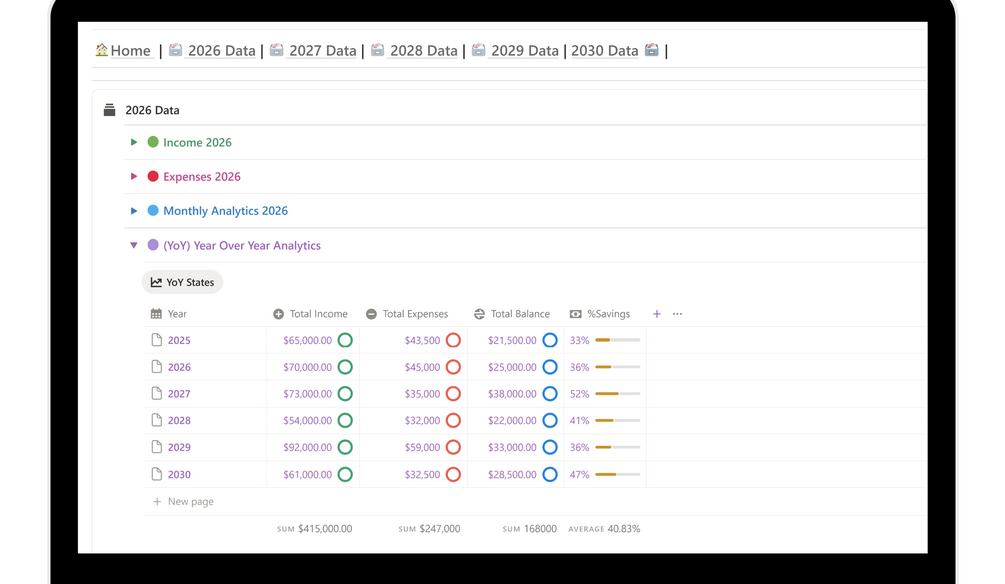Viewport: 1005px width, 584px height.
Task: Click the page icon of the 2025 row
Action: (x=156, y=340)
